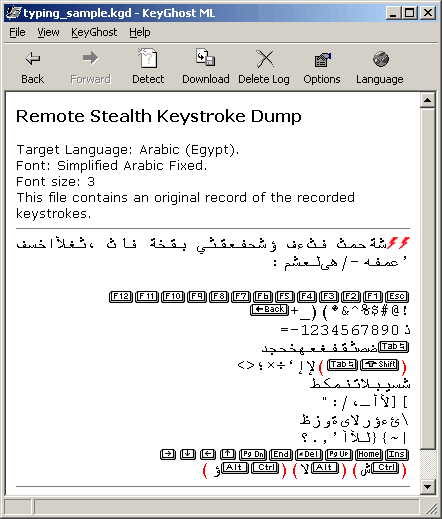Image resolution: width=442 pixels, height=519 pixels.
Task: Click the F12 key glyph in log
Action: coord(121,296)
